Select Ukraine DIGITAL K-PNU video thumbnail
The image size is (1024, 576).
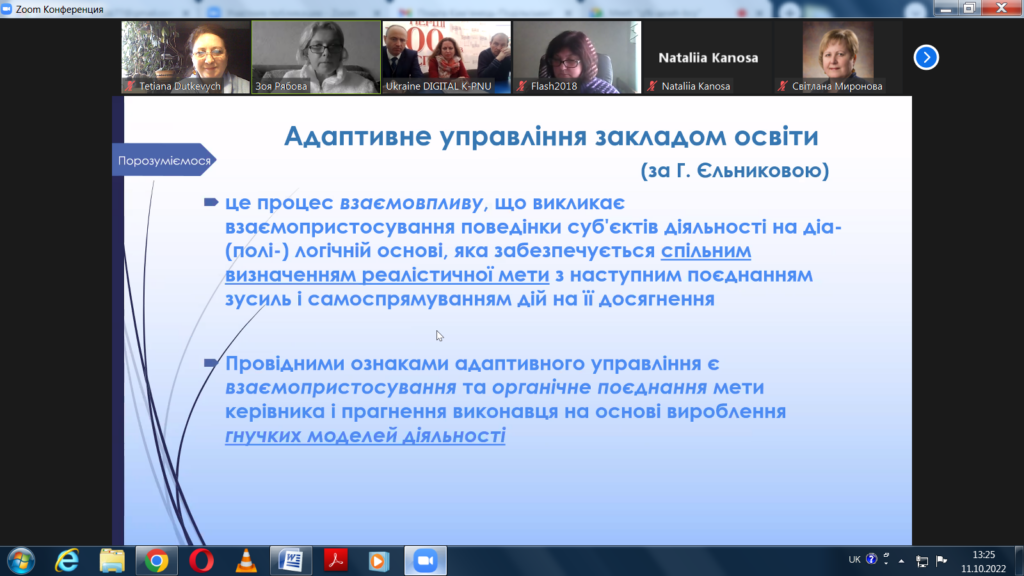pyautogui.click(x=446, y=57)
